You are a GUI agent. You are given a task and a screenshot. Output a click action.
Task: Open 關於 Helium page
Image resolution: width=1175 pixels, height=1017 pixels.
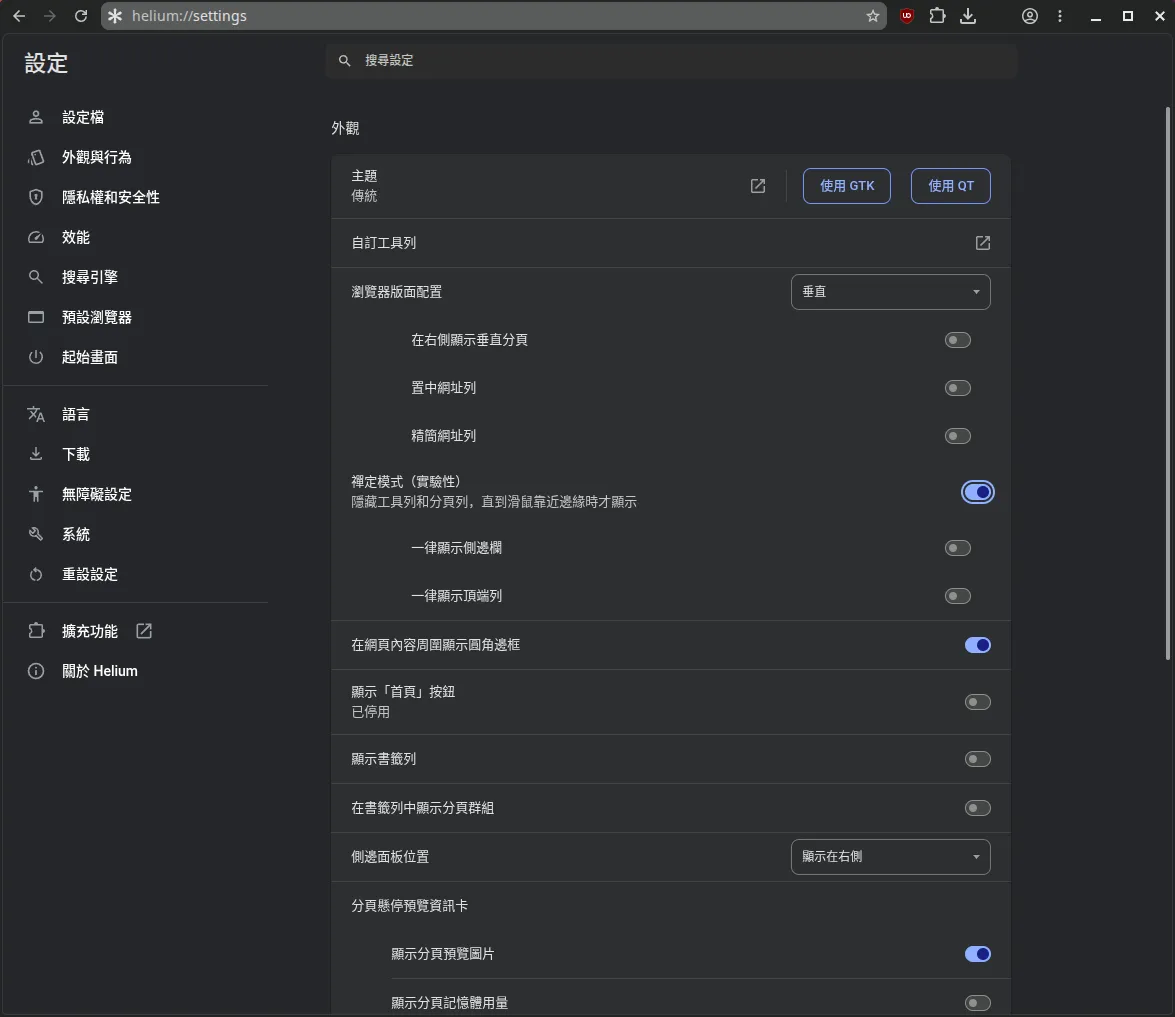[x=99, y=671]
